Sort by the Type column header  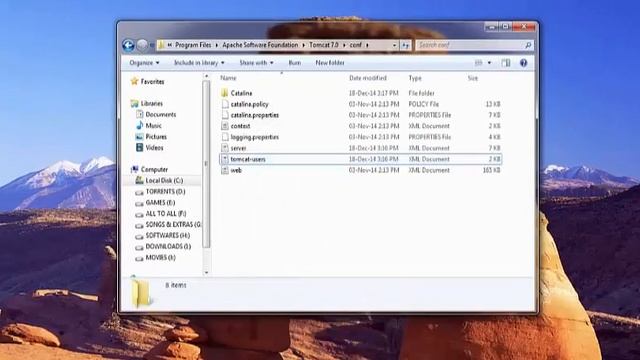(415, 78)
